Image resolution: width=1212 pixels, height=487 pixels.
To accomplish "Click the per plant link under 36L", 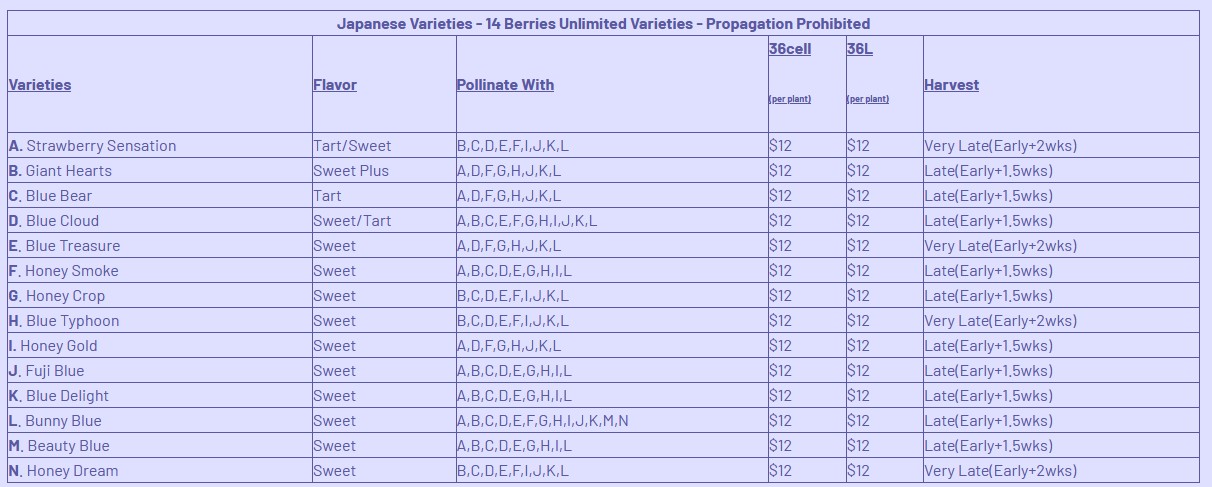I will point(868,99).
